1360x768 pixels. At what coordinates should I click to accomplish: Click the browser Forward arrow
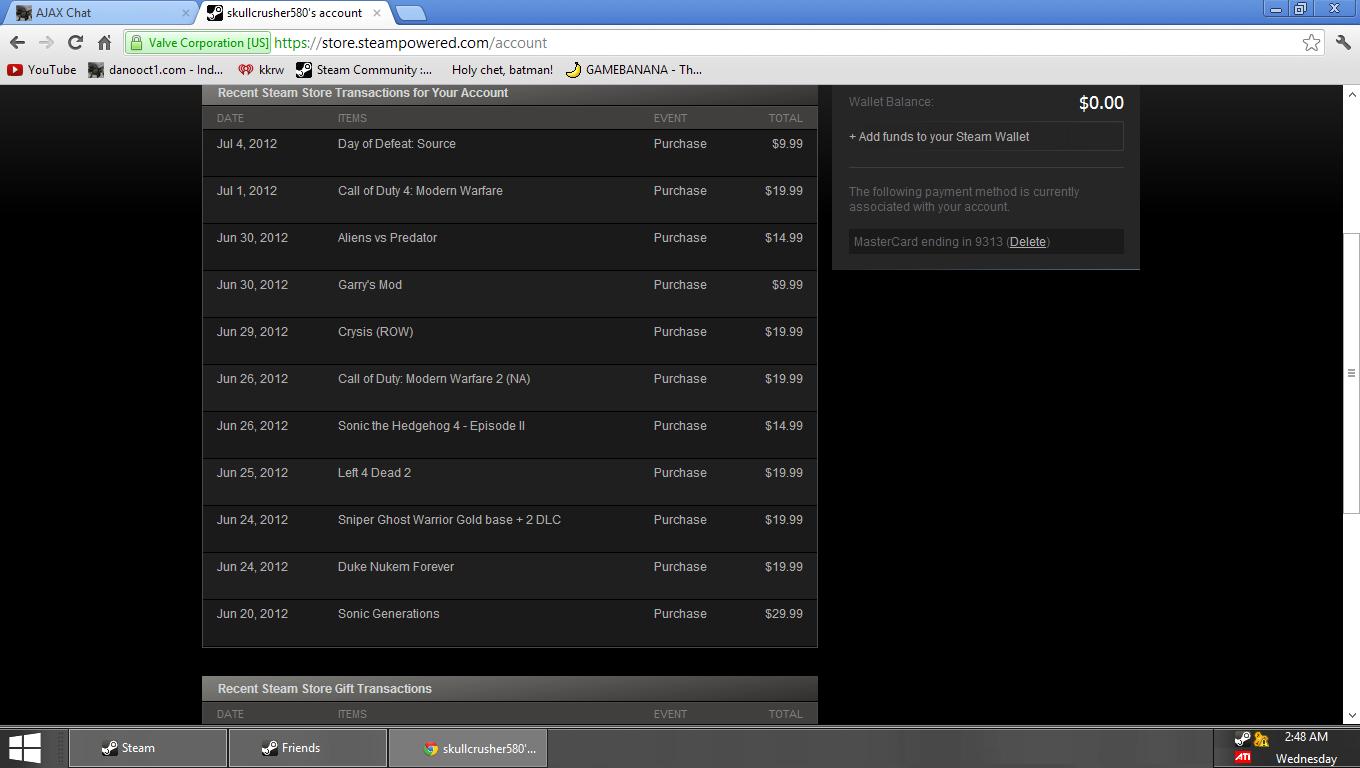[46, 43]
